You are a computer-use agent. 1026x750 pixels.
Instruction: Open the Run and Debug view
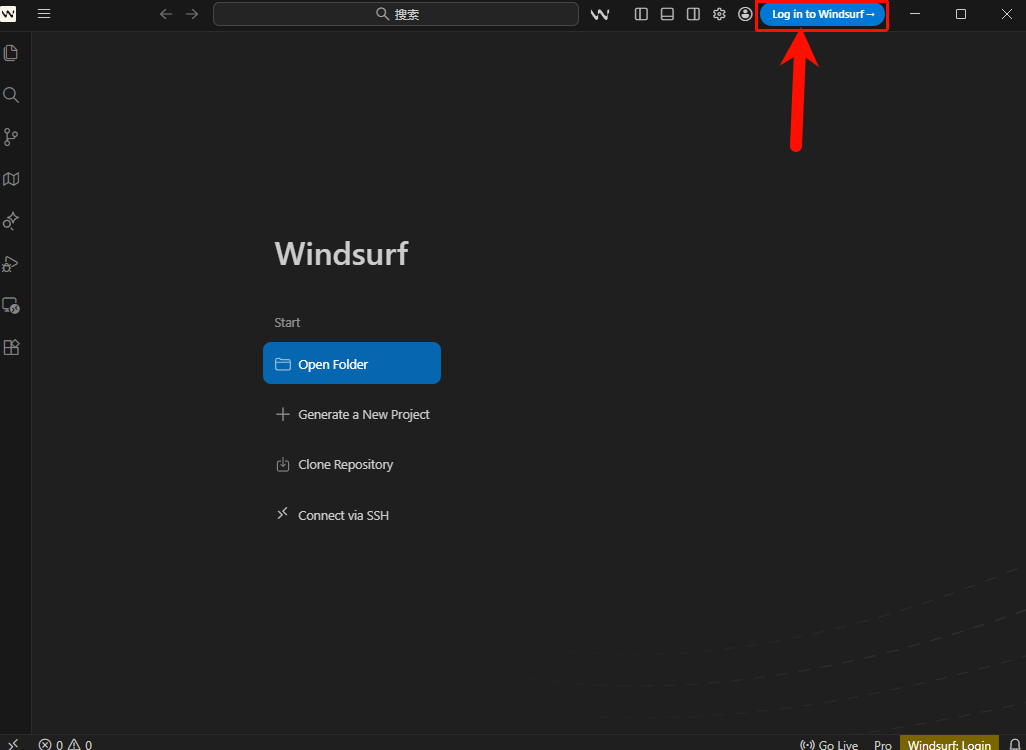[x=11, y=264]
